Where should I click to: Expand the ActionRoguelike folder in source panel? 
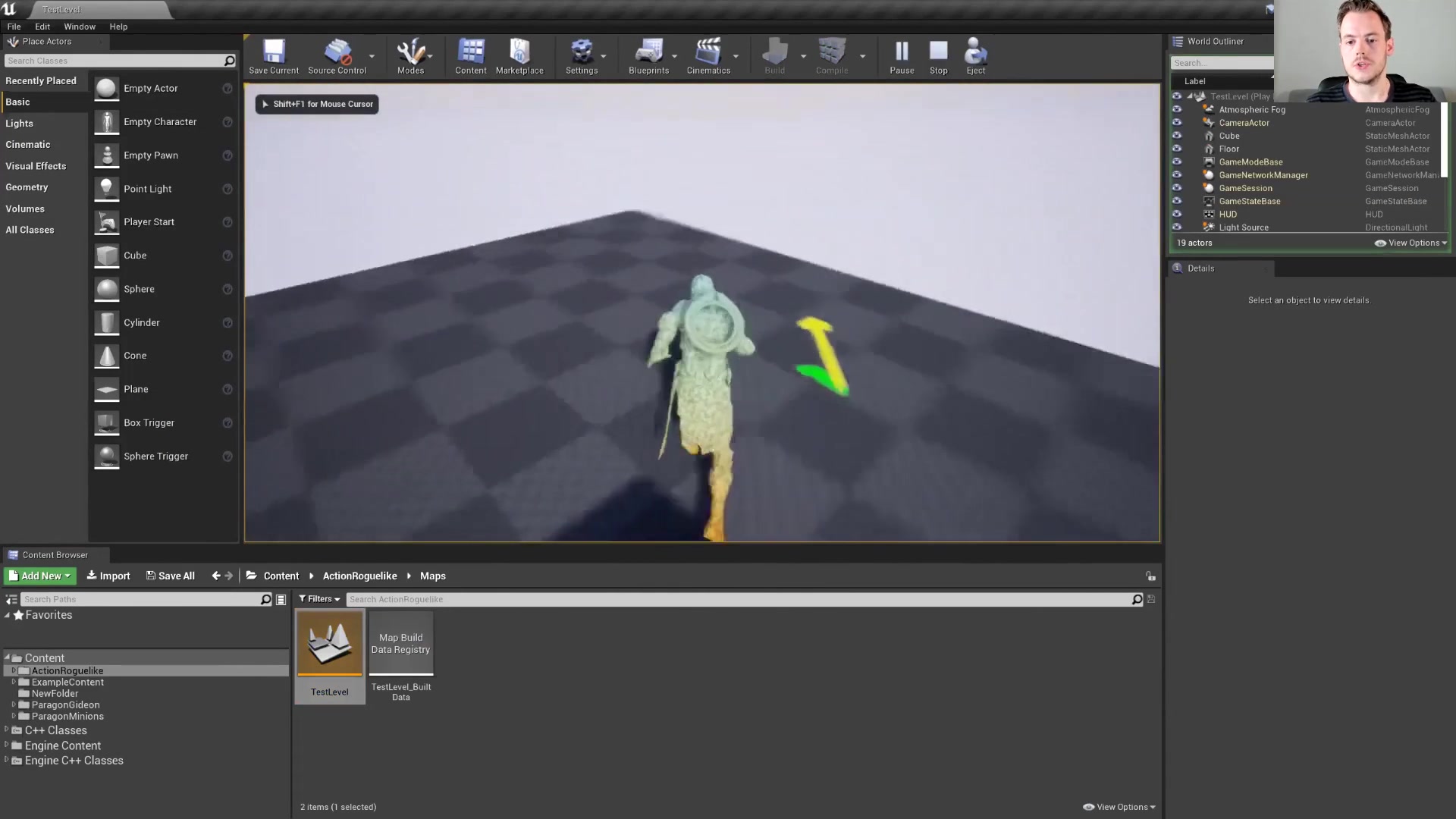point(14,670)
